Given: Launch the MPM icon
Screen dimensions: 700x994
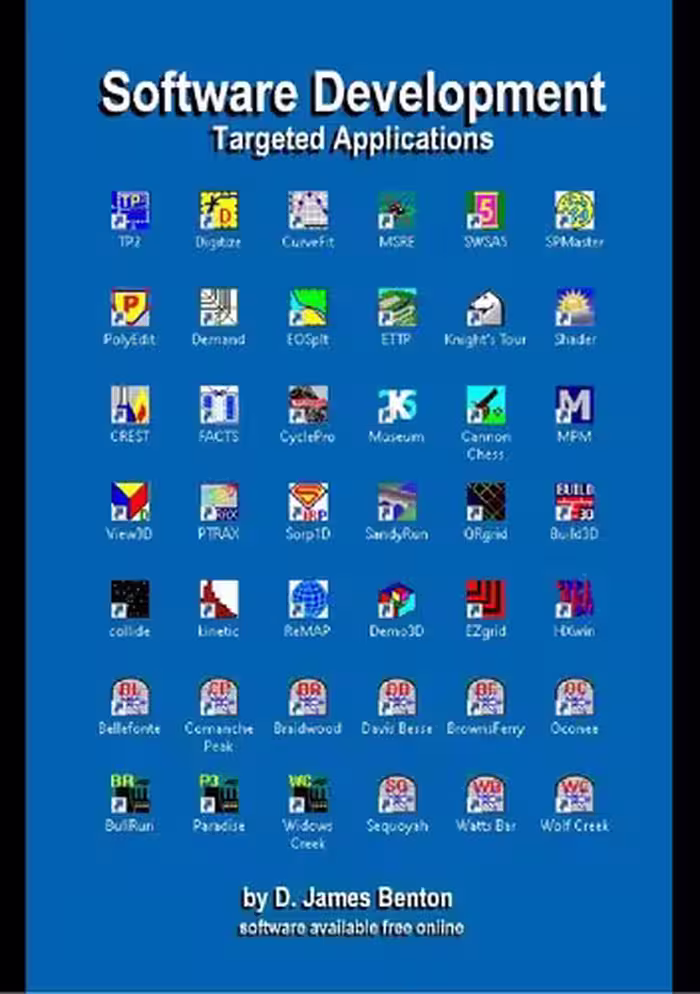Looking at the screenshot, I should pyautogui.click(x=574, y=404).
